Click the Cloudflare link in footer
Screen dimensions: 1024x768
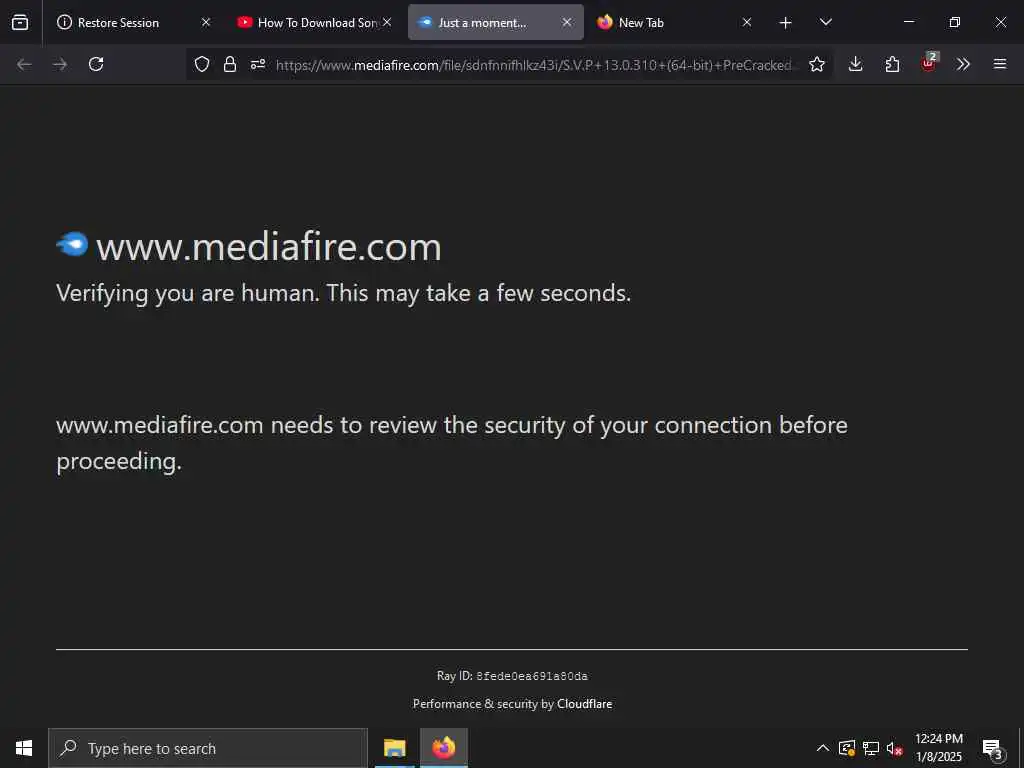pyautogui.click(x=584, y=704)
